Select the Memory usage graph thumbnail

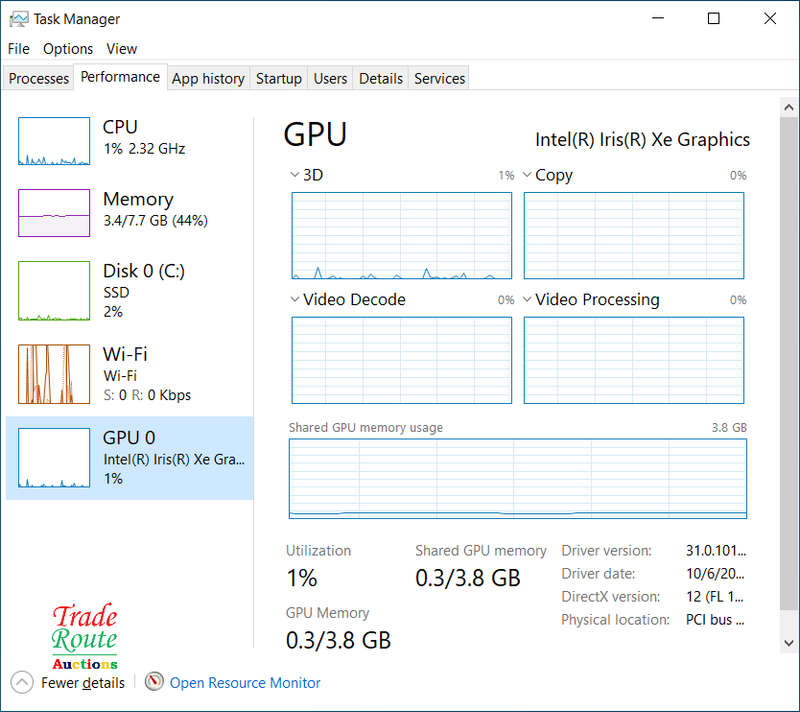click(x=54, y=213)
